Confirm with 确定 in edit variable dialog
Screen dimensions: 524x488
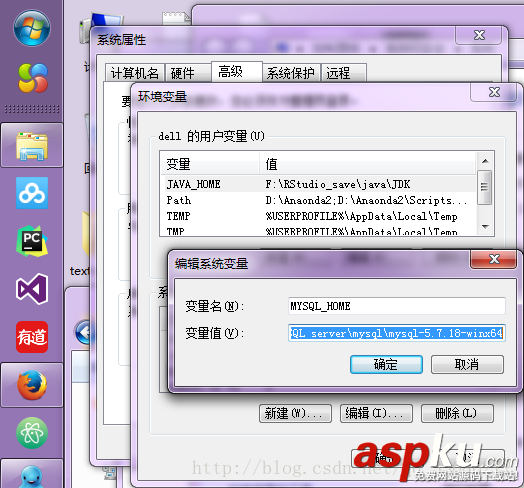point(386,364)
